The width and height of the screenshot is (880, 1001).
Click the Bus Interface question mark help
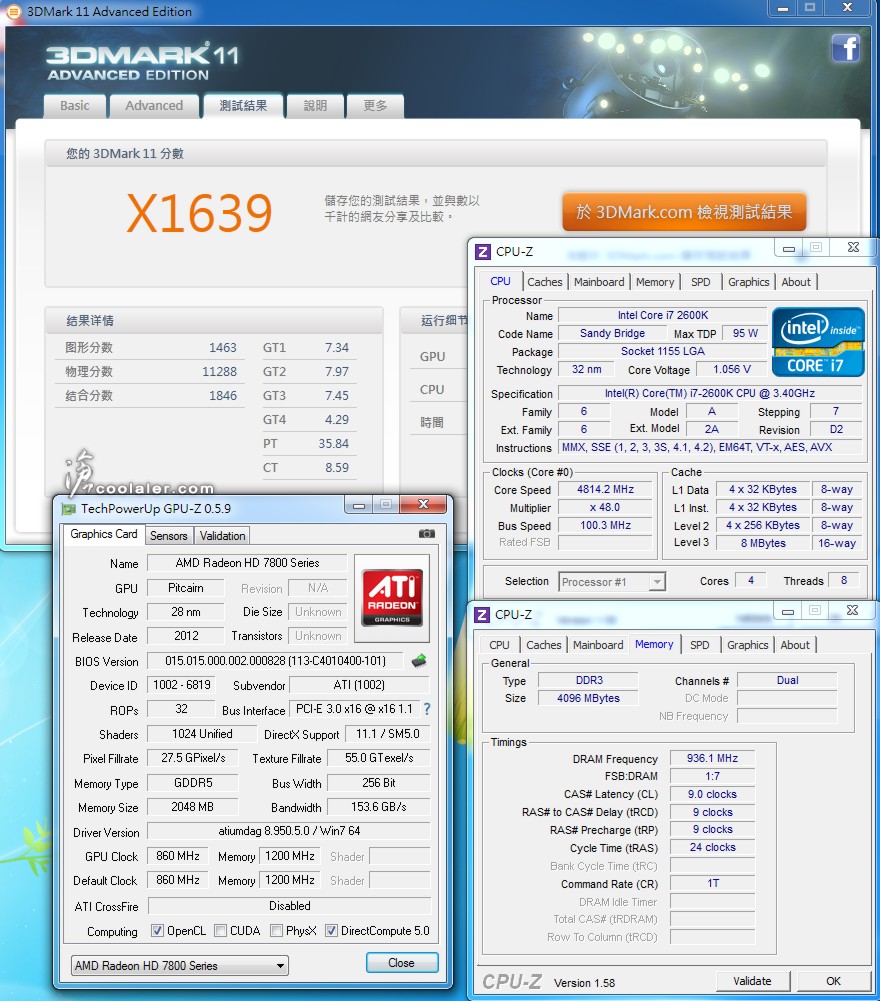[x=427, y=709]
